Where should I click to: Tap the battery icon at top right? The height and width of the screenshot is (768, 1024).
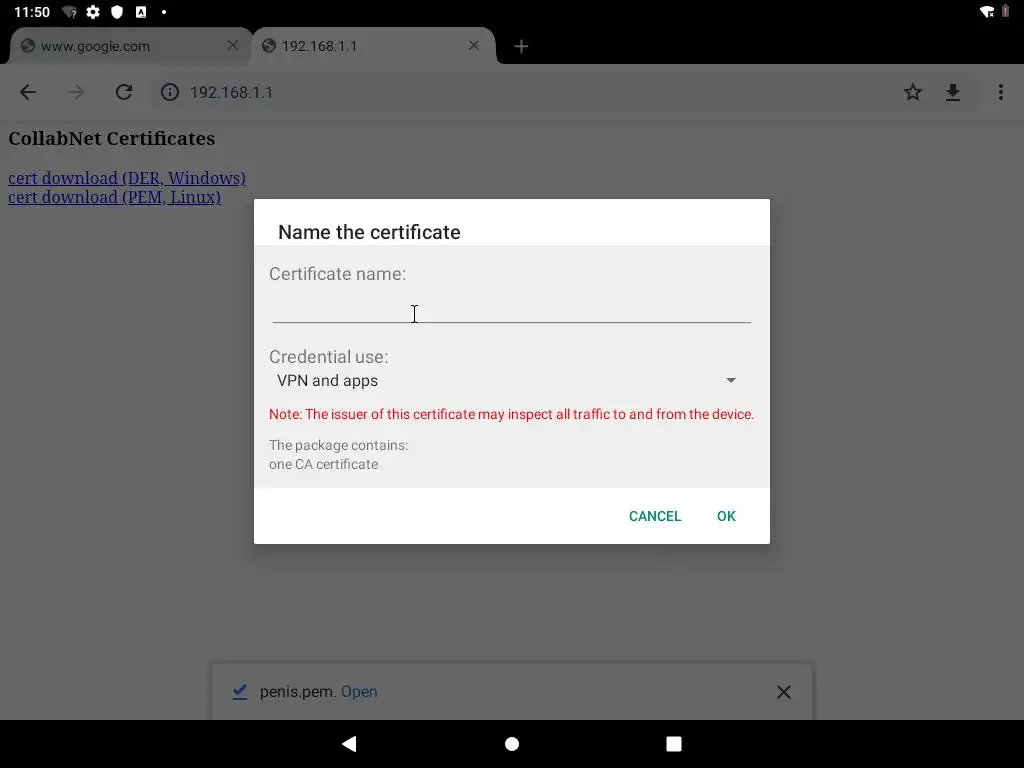tap(1006, 11)
